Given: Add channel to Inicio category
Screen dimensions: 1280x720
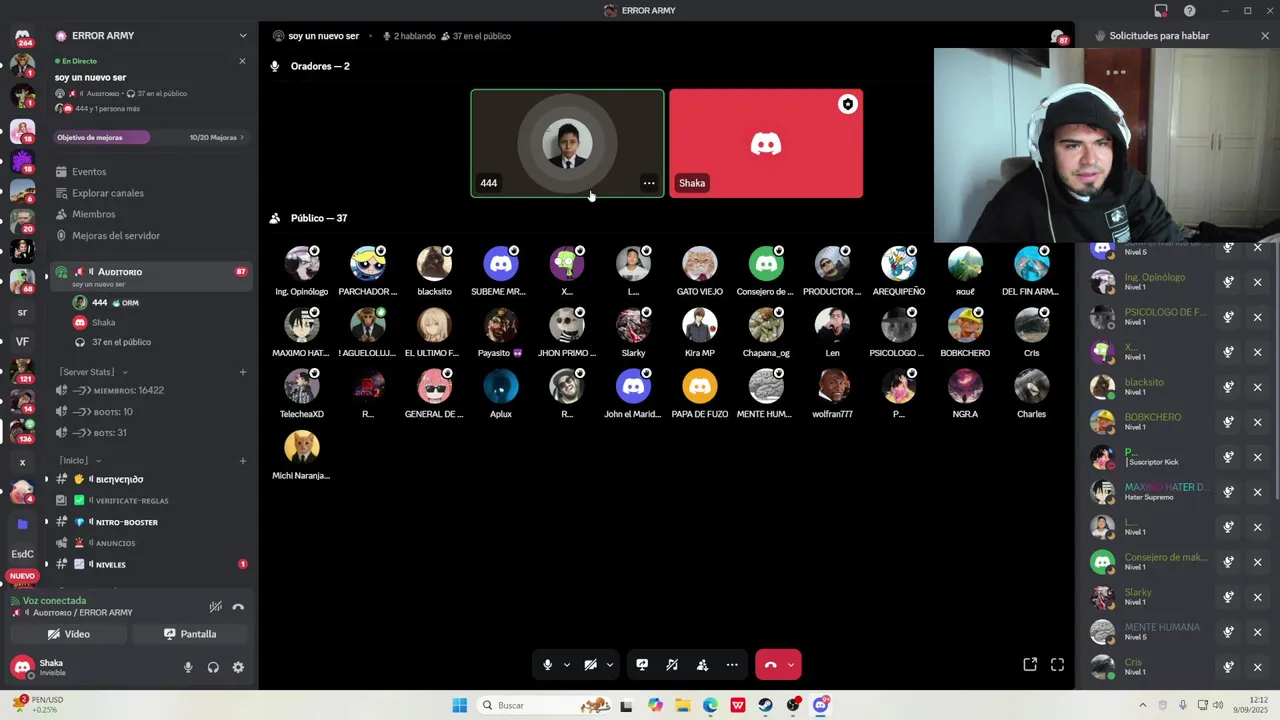Looking at the screenshot, I should pyautogui.click(x=242, y=461).
